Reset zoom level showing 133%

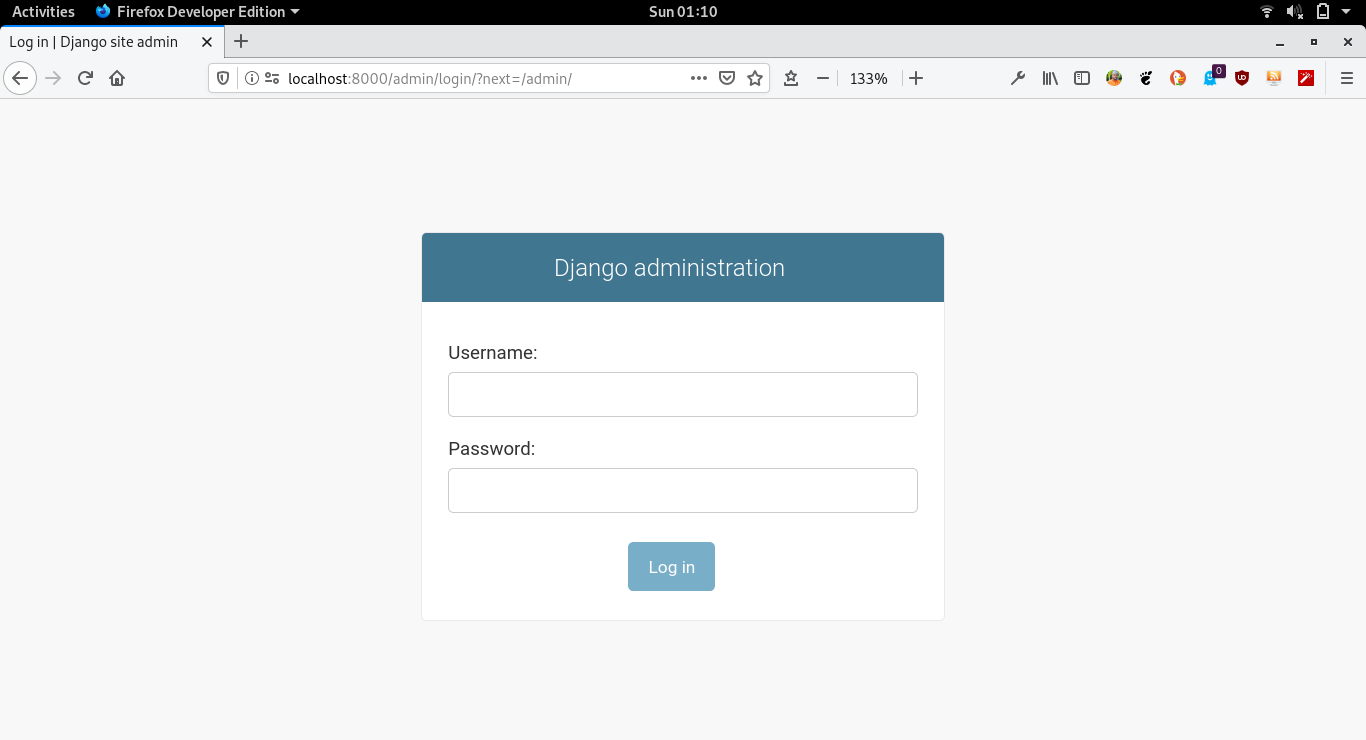(869, 78)
